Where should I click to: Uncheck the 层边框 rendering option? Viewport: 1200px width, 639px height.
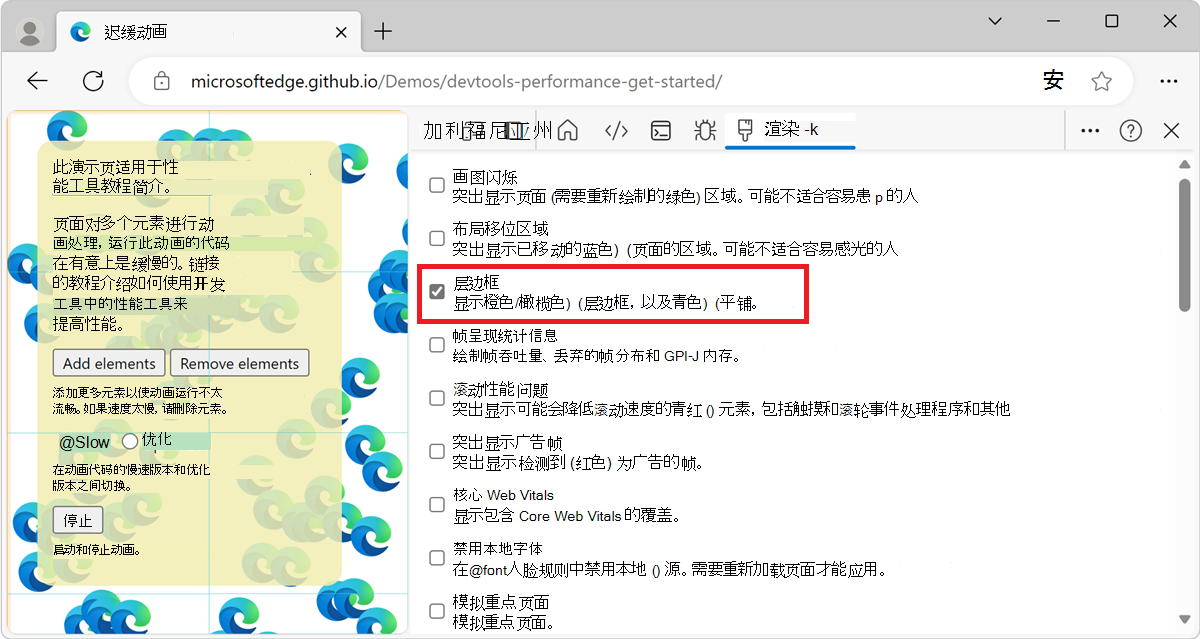[436, 290]
